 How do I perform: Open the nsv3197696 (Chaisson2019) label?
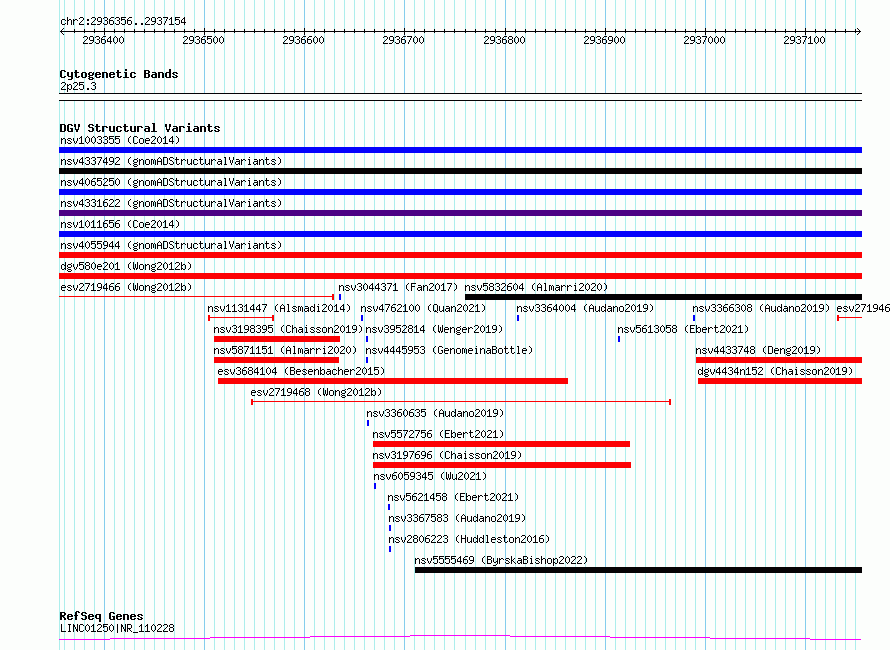[447, 455]
